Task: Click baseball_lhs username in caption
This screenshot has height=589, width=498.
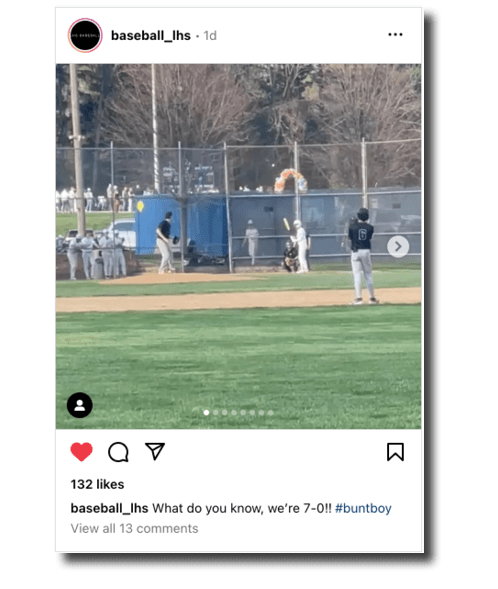Action: [109, 508]
